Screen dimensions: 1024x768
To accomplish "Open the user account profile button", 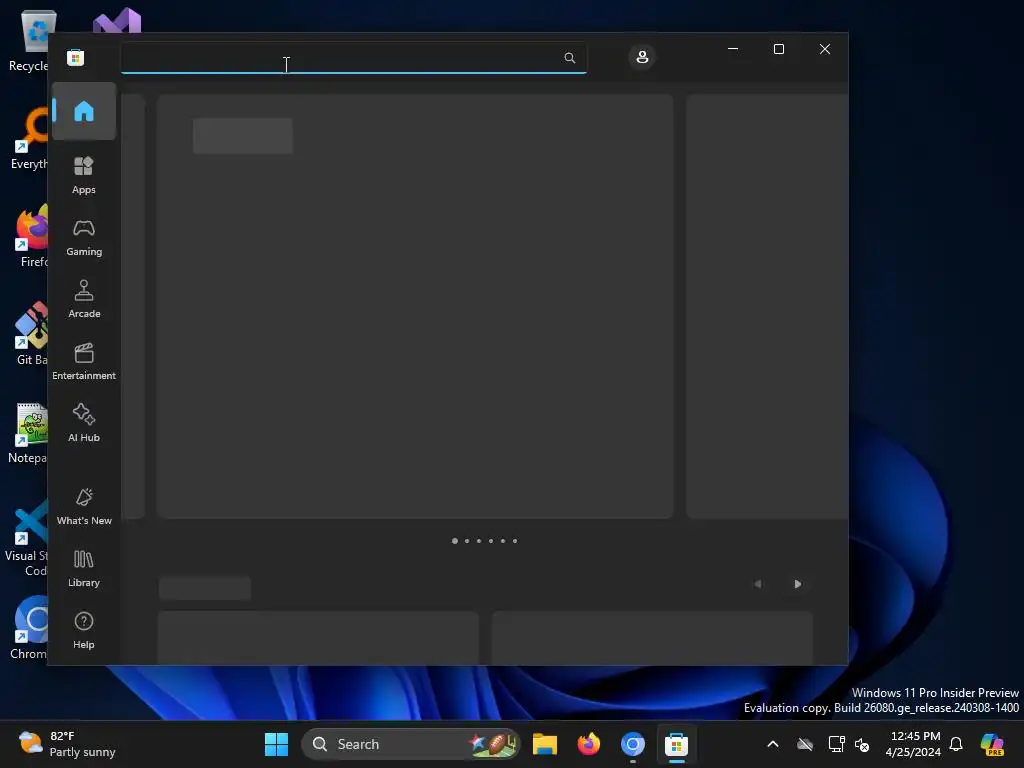I will coord(642,57).
